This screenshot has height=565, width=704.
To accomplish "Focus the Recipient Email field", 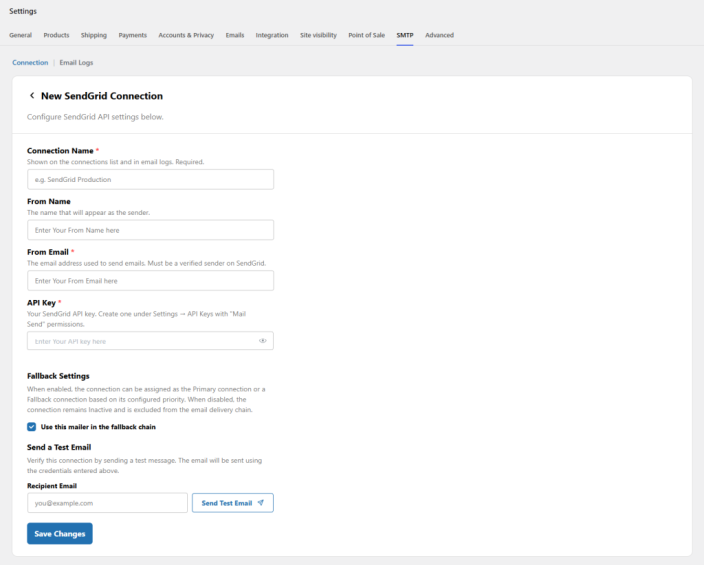I will pos(107,503).
